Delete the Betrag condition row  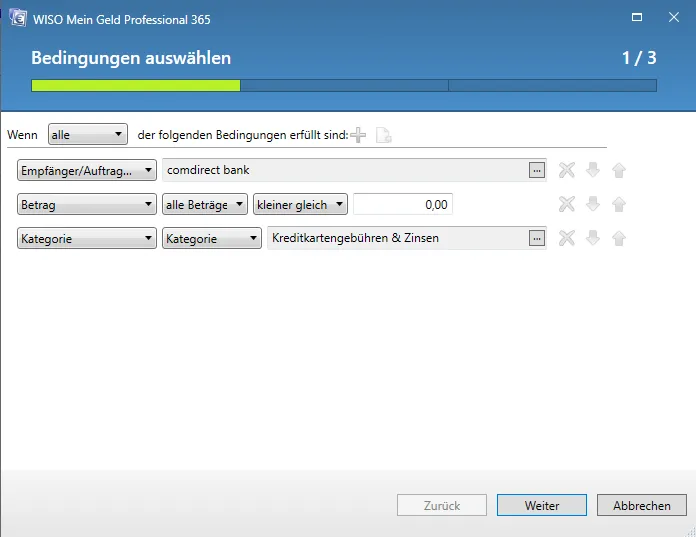(x=567, y=204)
